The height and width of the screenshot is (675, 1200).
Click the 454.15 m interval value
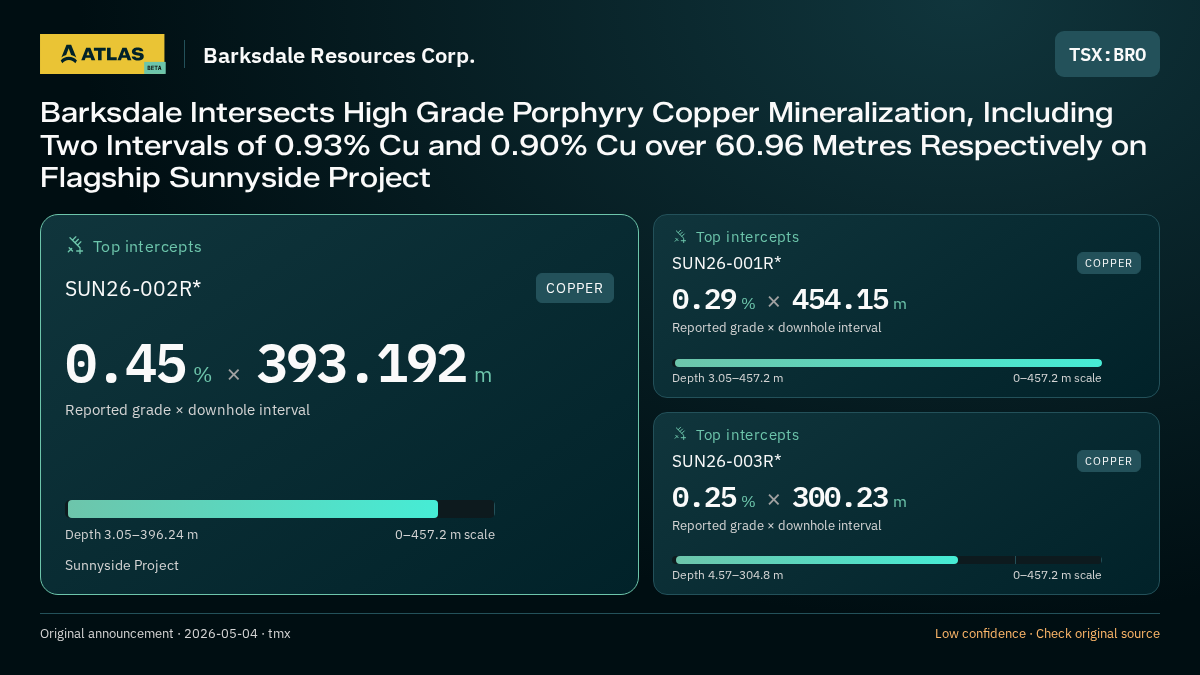[849, 300]
